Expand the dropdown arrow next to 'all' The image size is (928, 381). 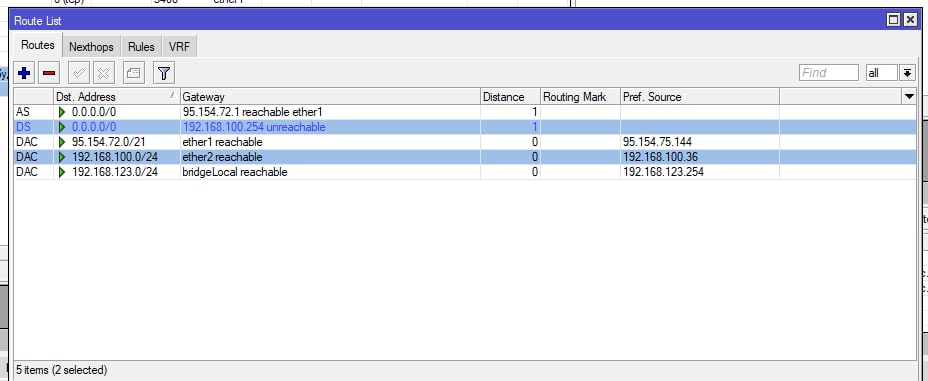[907, 73]
